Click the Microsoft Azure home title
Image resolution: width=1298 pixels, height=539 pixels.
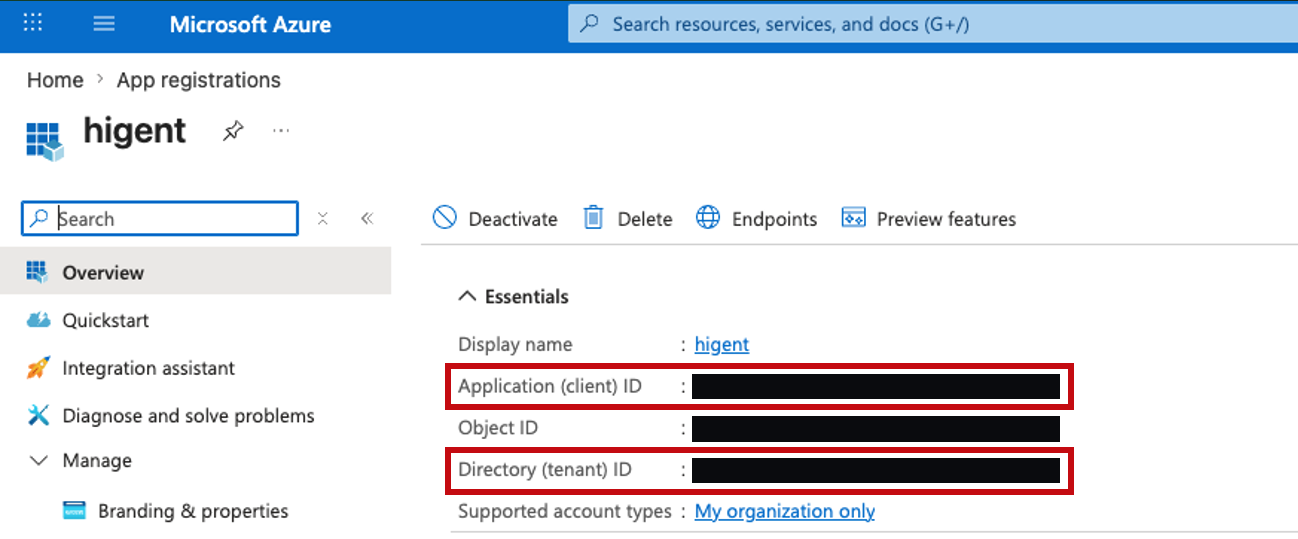pyautogui.click(x=250, y=25)
